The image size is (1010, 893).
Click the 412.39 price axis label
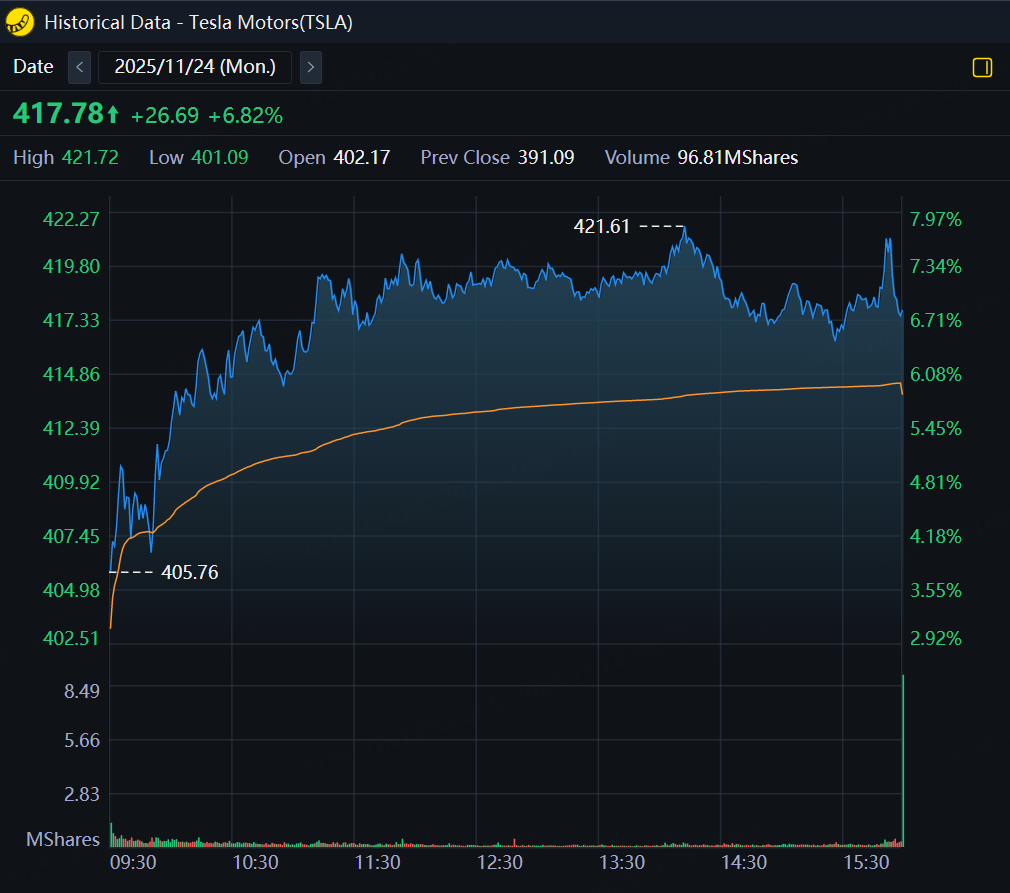[71, 428]
